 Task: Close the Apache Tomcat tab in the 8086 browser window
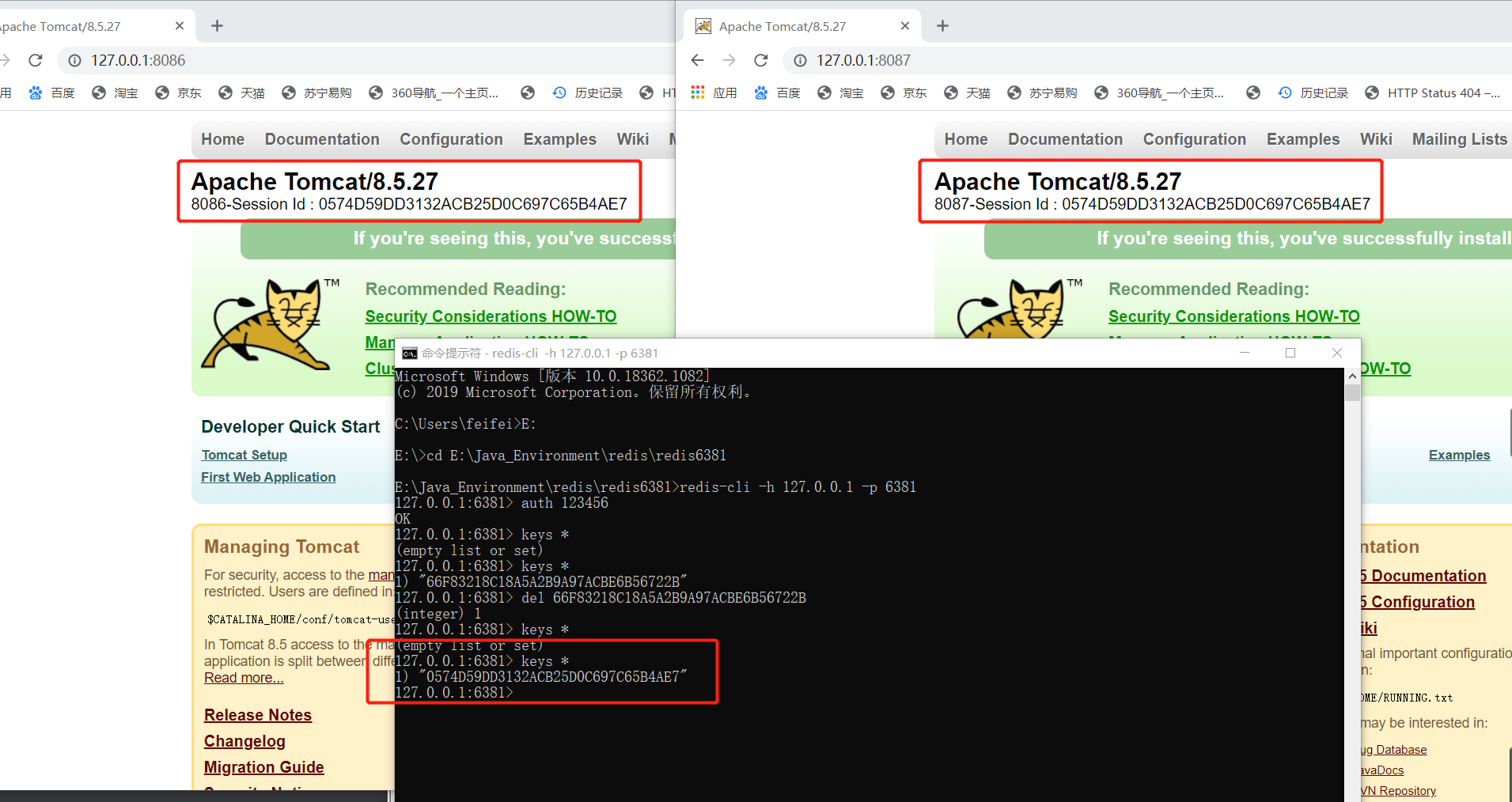(x=180, y=26)
